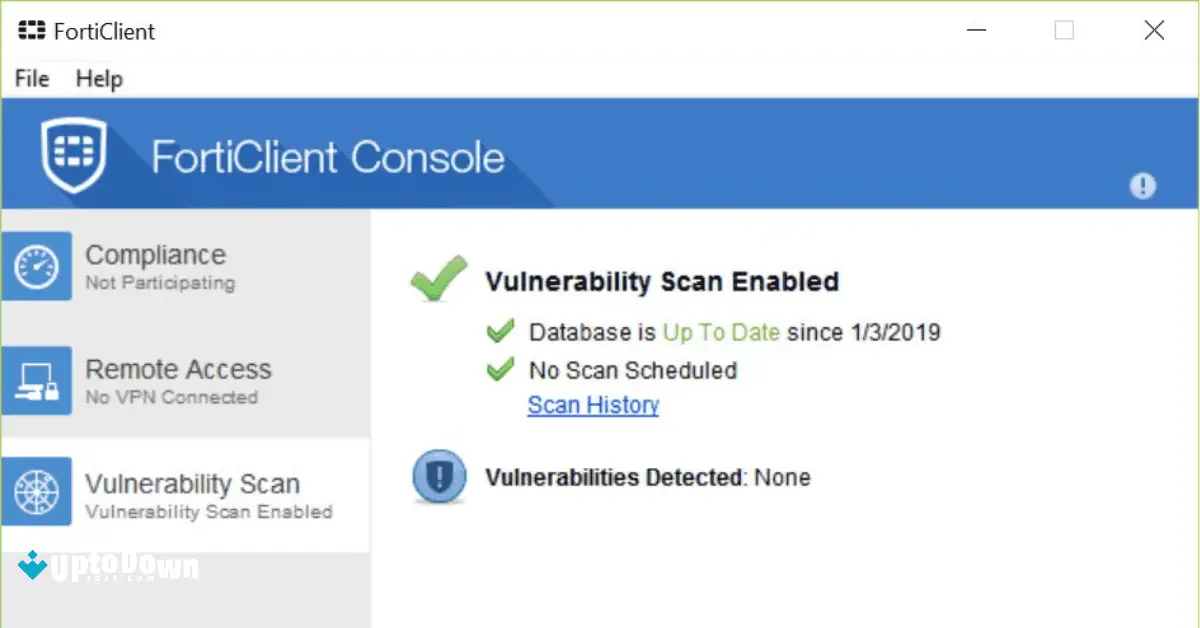Click the green check beside No Scan Scheduled

pos(500,370)
